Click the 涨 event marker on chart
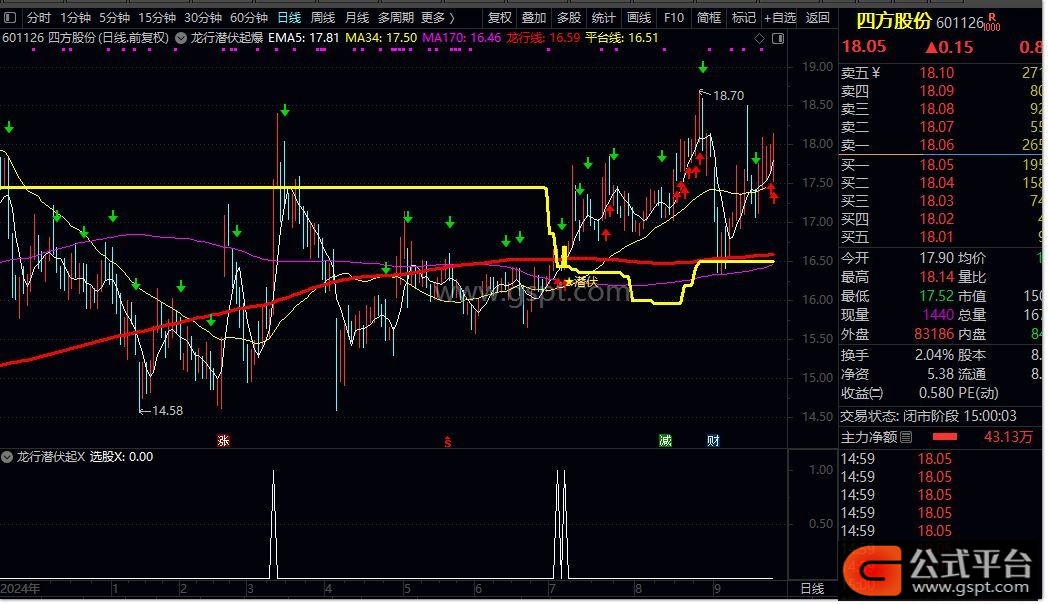This screenshot has width=1048, height=604. [x=223, y=440]
